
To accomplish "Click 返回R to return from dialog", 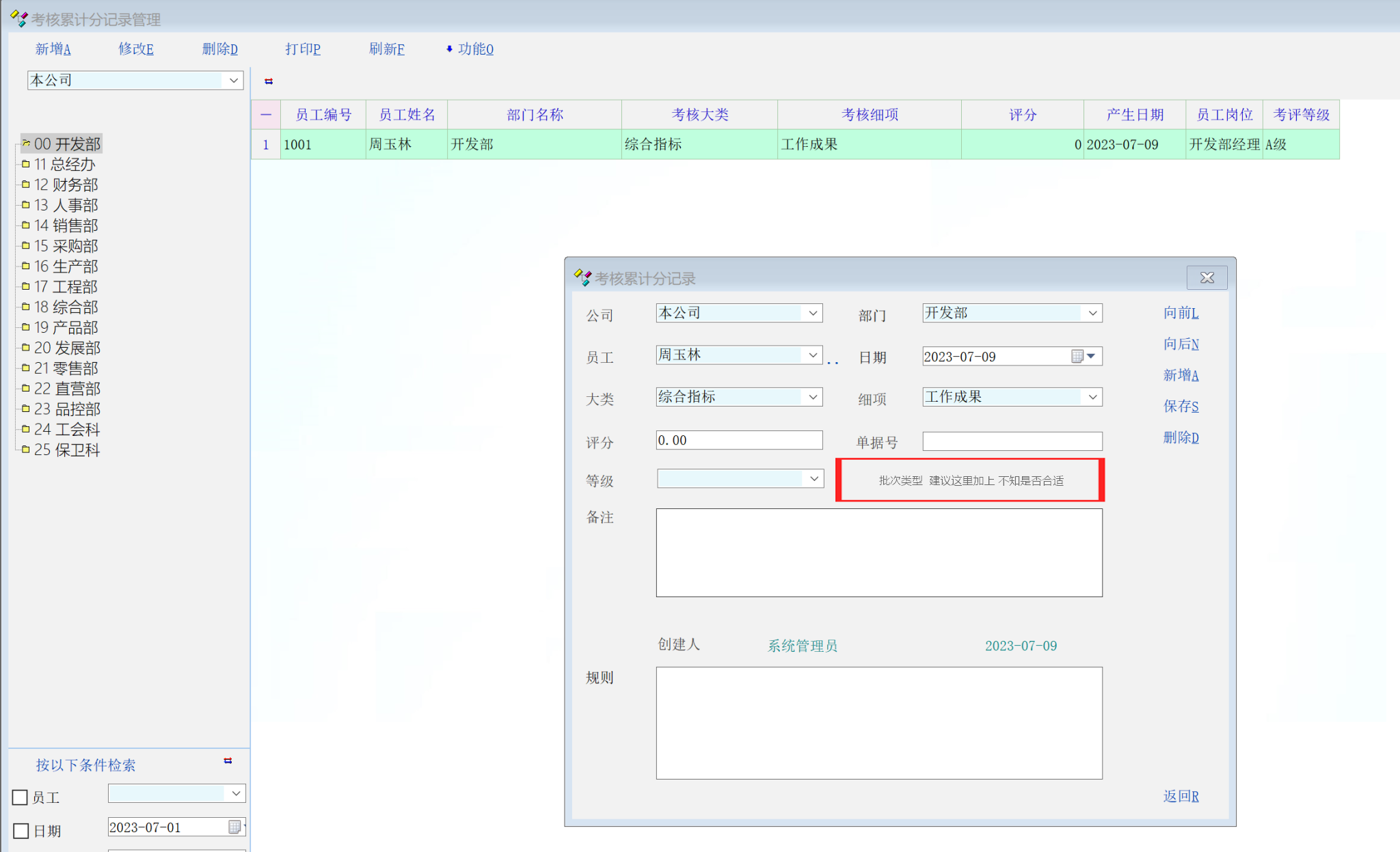I will (x=1181, y=796).
